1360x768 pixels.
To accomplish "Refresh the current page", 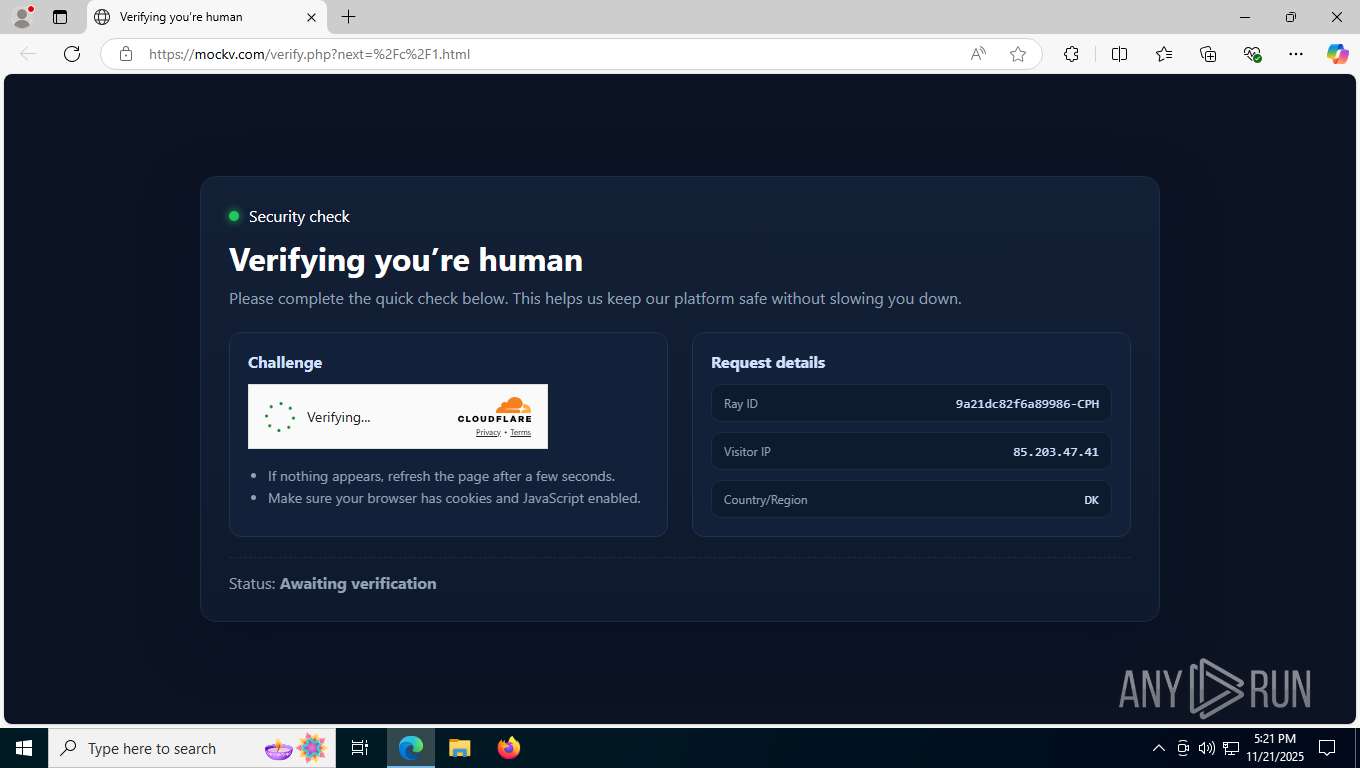I will click(72, 54).
